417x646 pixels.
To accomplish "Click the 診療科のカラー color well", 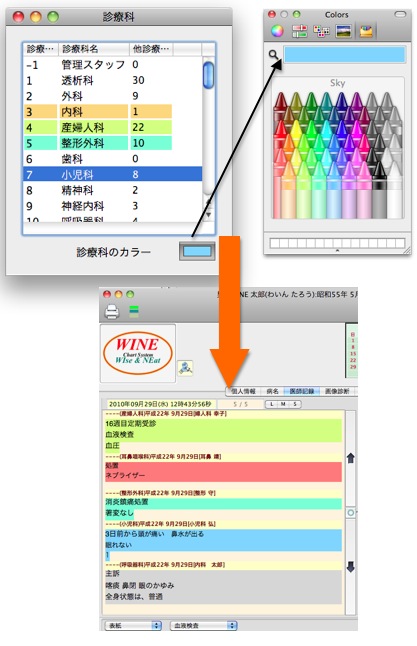I will (x=197, y=251).
